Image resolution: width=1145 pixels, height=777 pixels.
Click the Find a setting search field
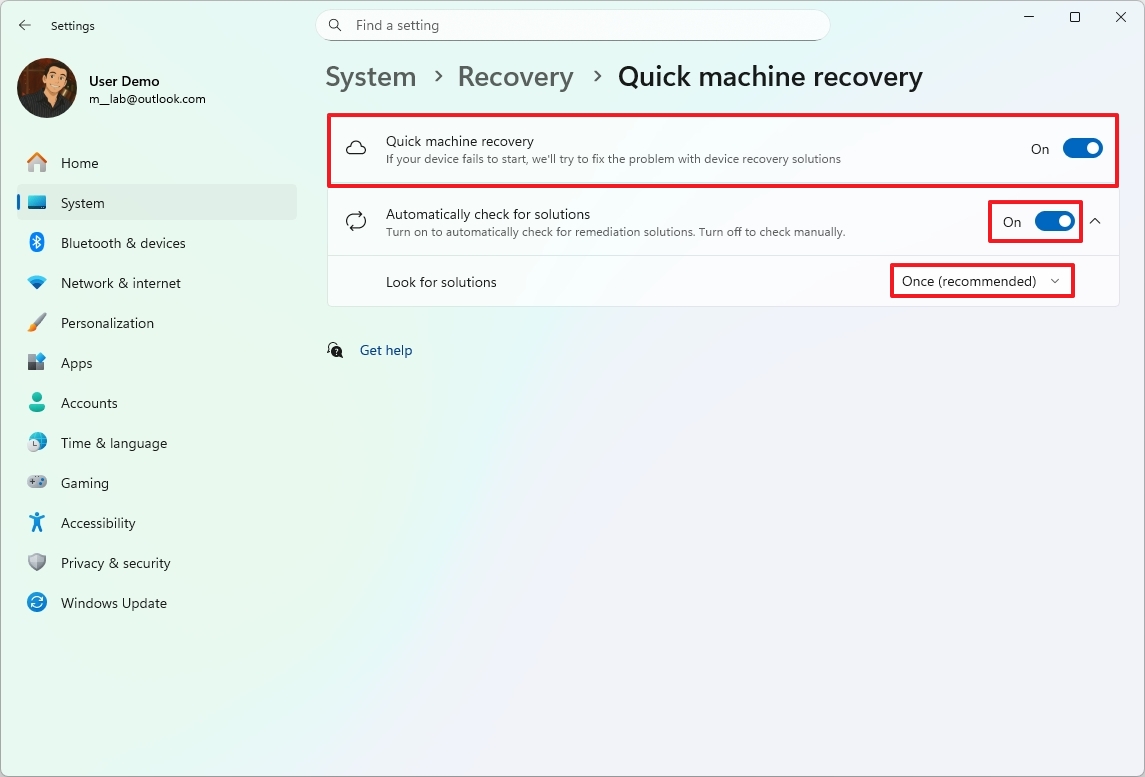(x=572, y=25)
